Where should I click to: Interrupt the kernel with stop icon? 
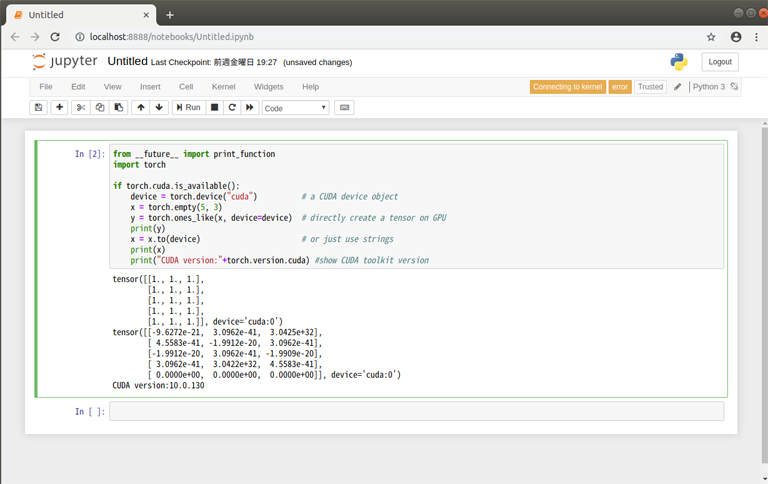click(214, 107)
